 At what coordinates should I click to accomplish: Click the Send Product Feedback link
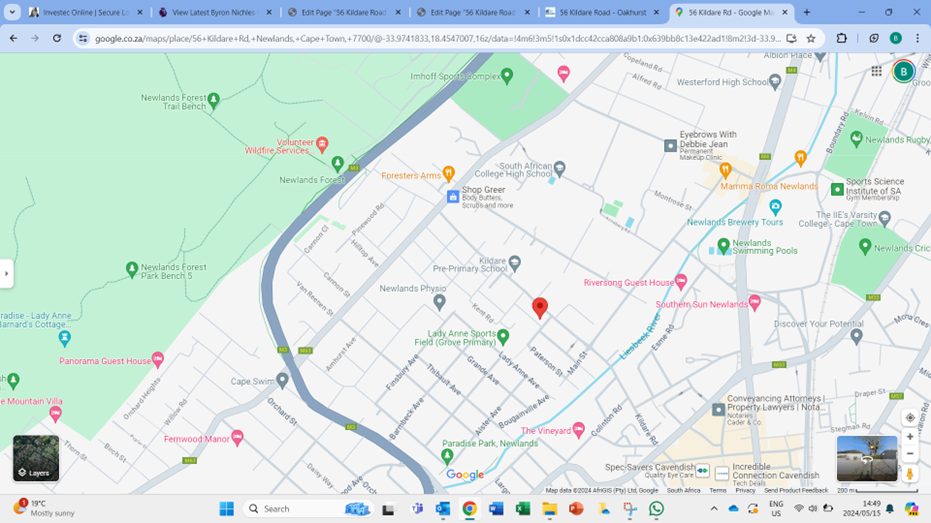click(x=796, y=490)
